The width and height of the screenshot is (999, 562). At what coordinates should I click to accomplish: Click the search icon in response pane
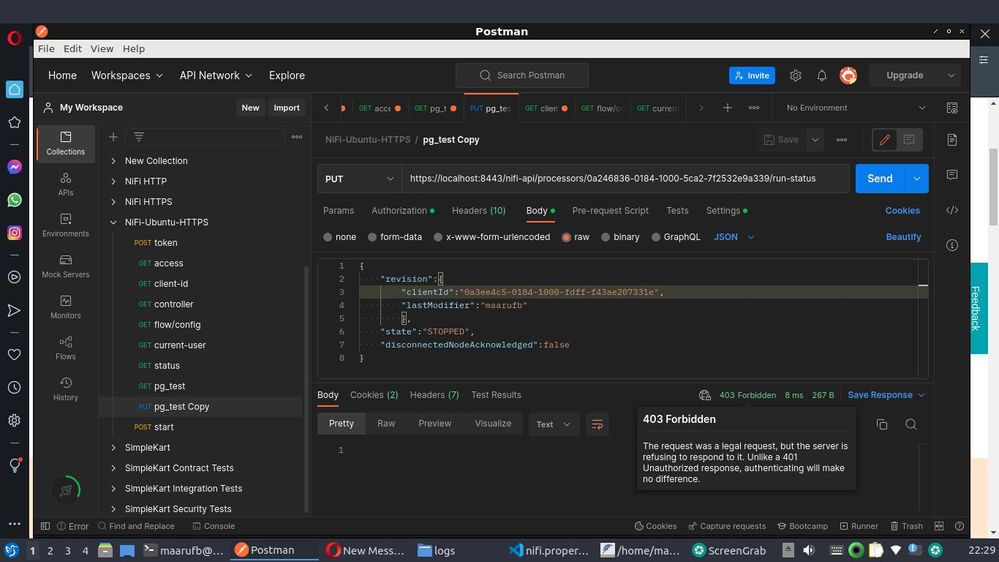click(910, 424)
